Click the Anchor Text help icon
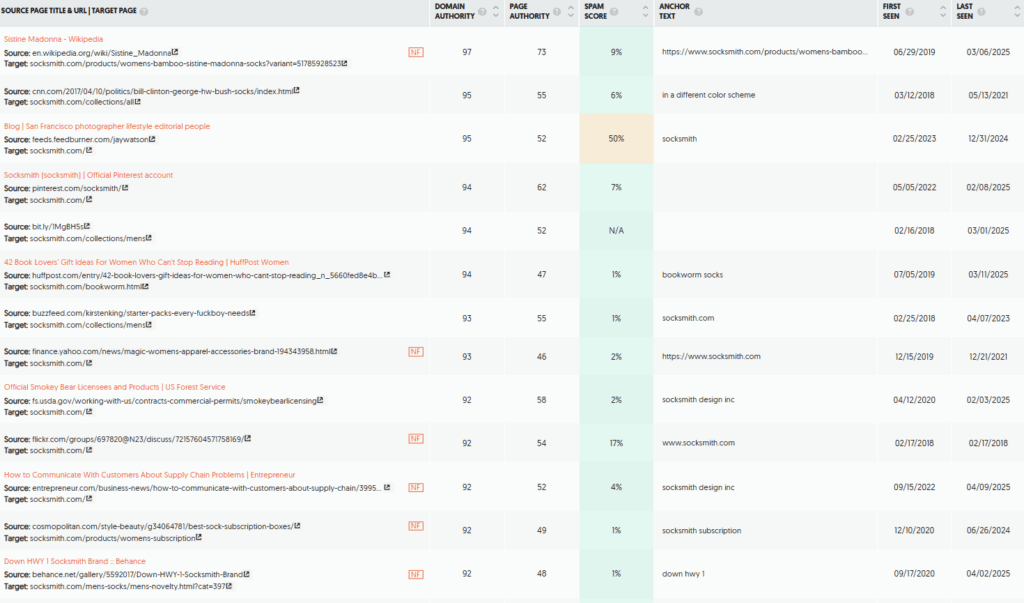1024x603 pixels. point(698,11)
